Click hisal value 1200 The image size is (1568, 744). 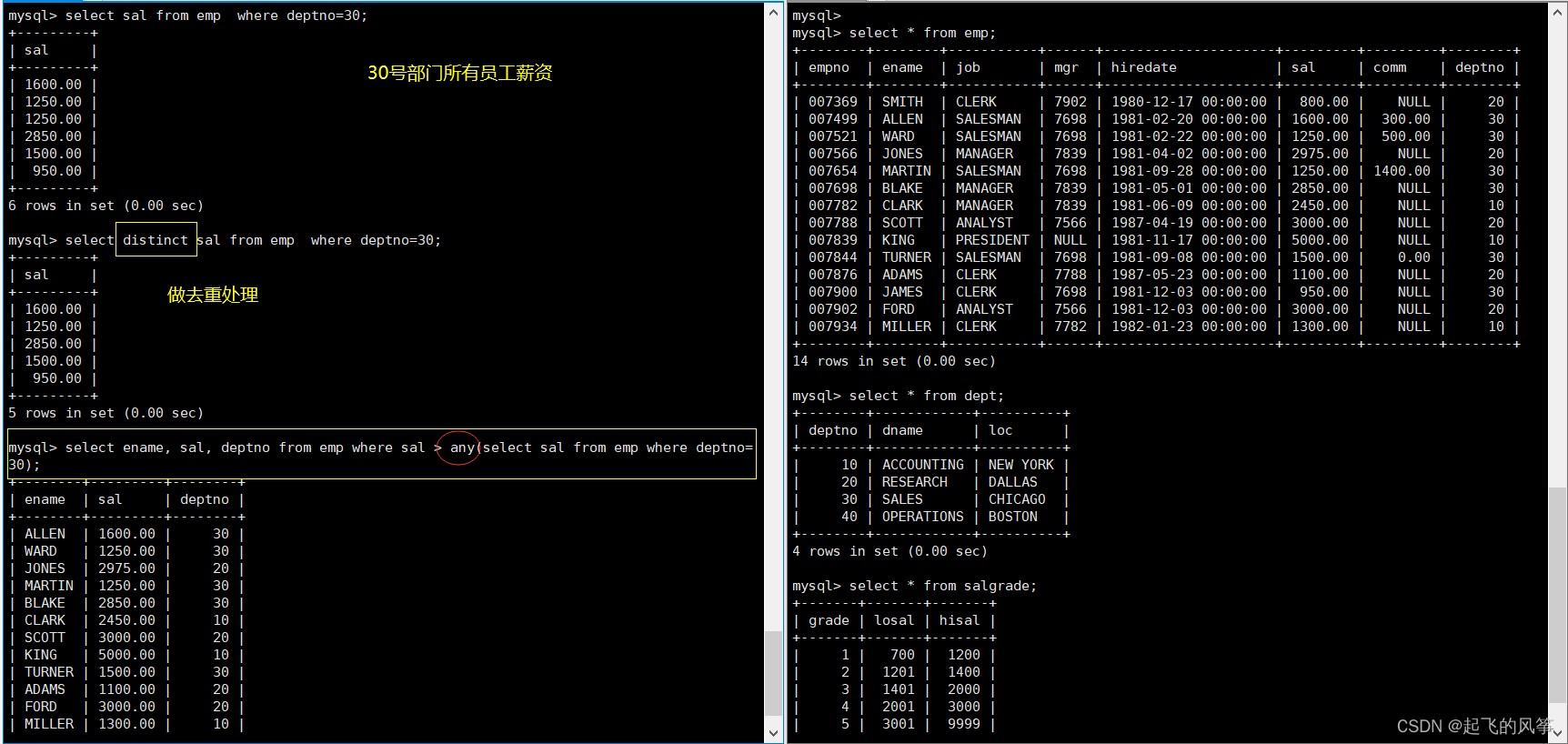pyautogui.click(x=963, y=655)
